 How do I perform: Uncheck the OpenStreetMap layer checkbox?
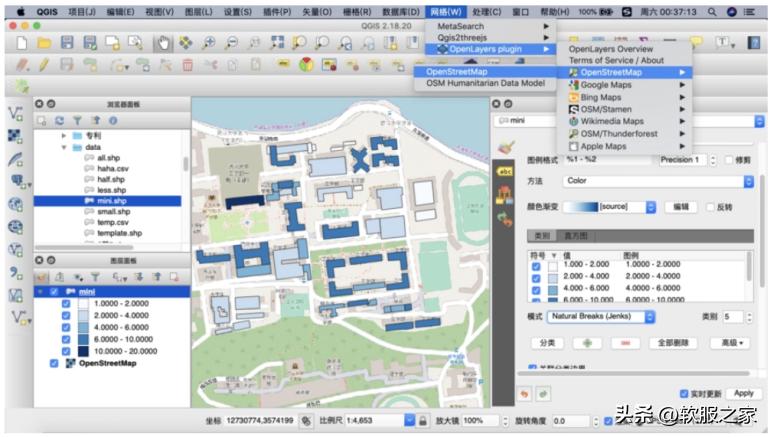(x=53, y=364)
